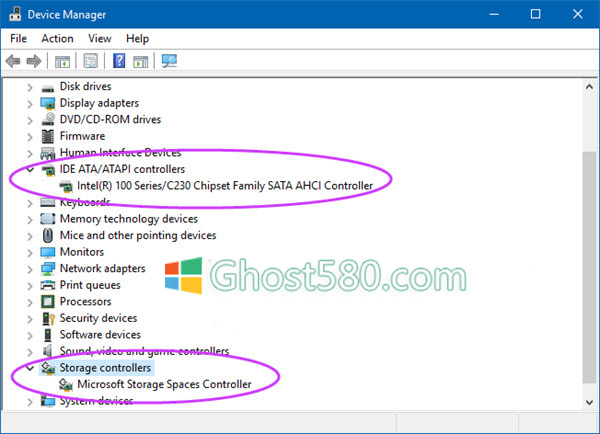
Task: Click the mouse icon beside Mice devices
Action: (48, 235)
